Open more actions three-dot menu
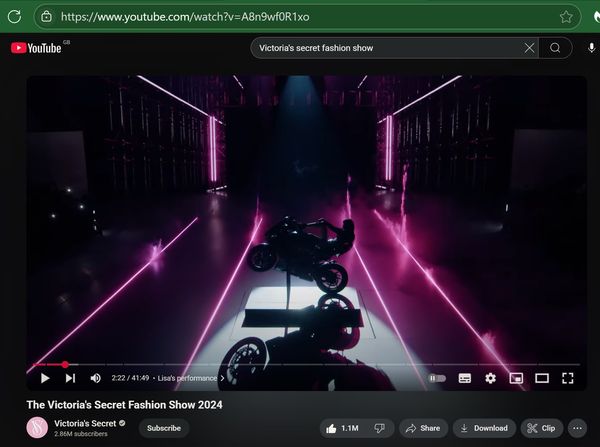 (577, 428)
